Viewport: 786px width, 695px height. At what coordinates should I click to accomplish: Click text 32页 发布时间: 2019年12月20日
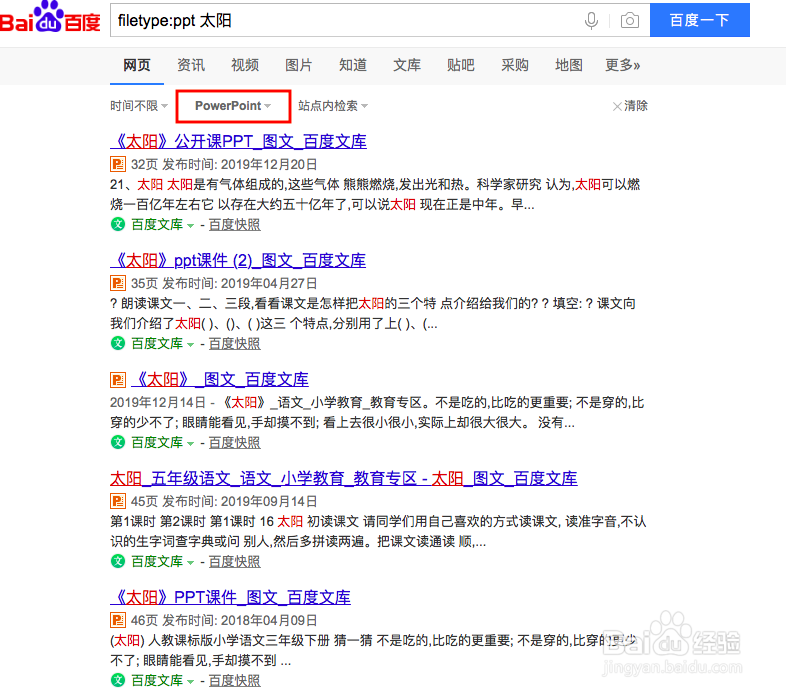tap(224, 164)
